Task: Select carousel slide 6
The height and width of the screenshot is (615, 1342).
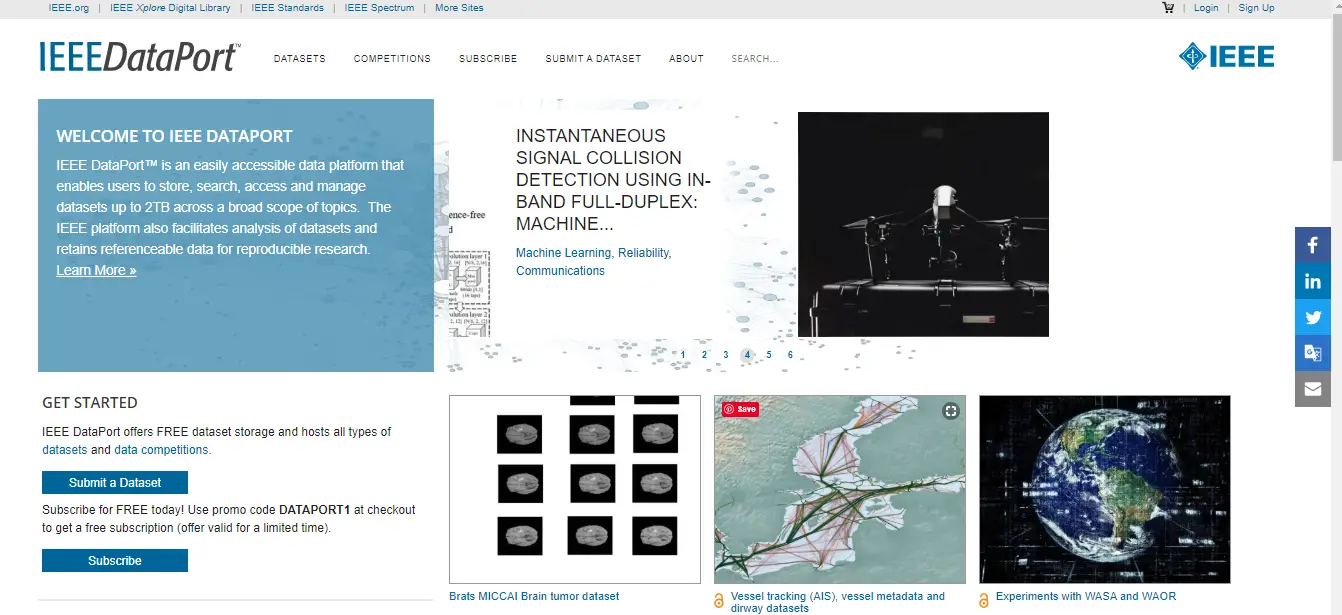Action: [x=790, y=355]
